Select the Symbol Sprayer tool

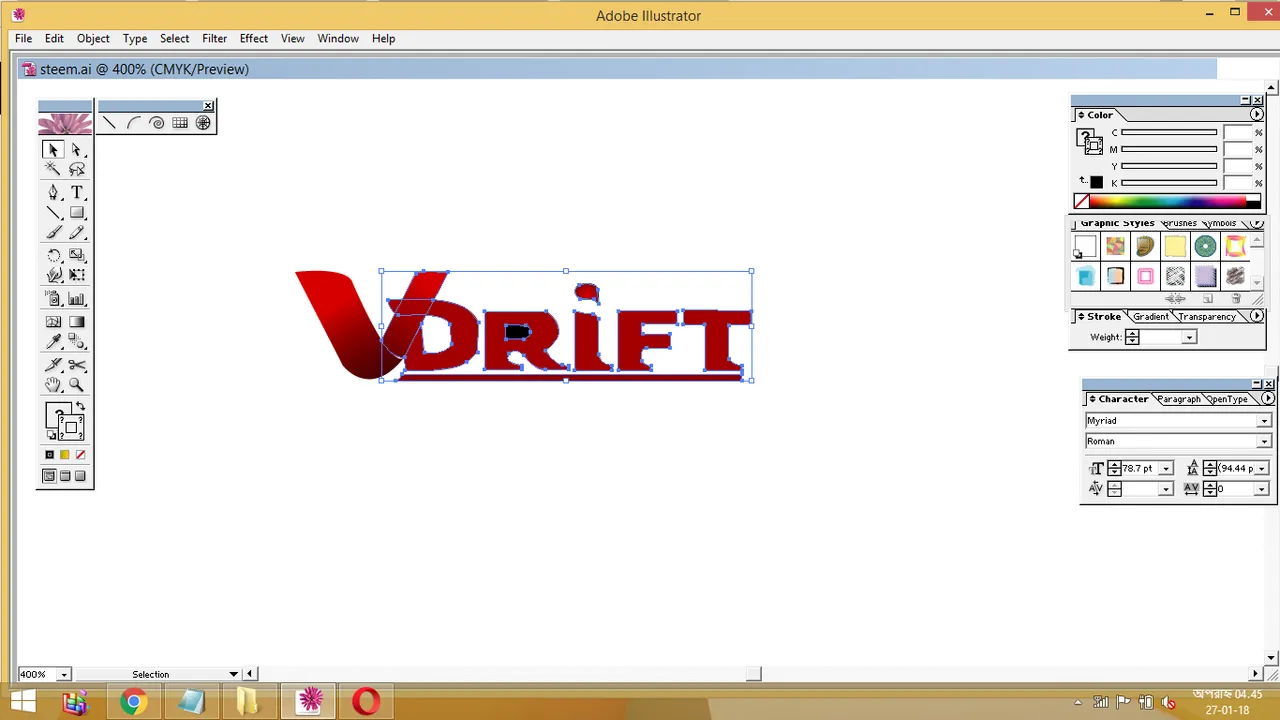click(x=53, y=299)
